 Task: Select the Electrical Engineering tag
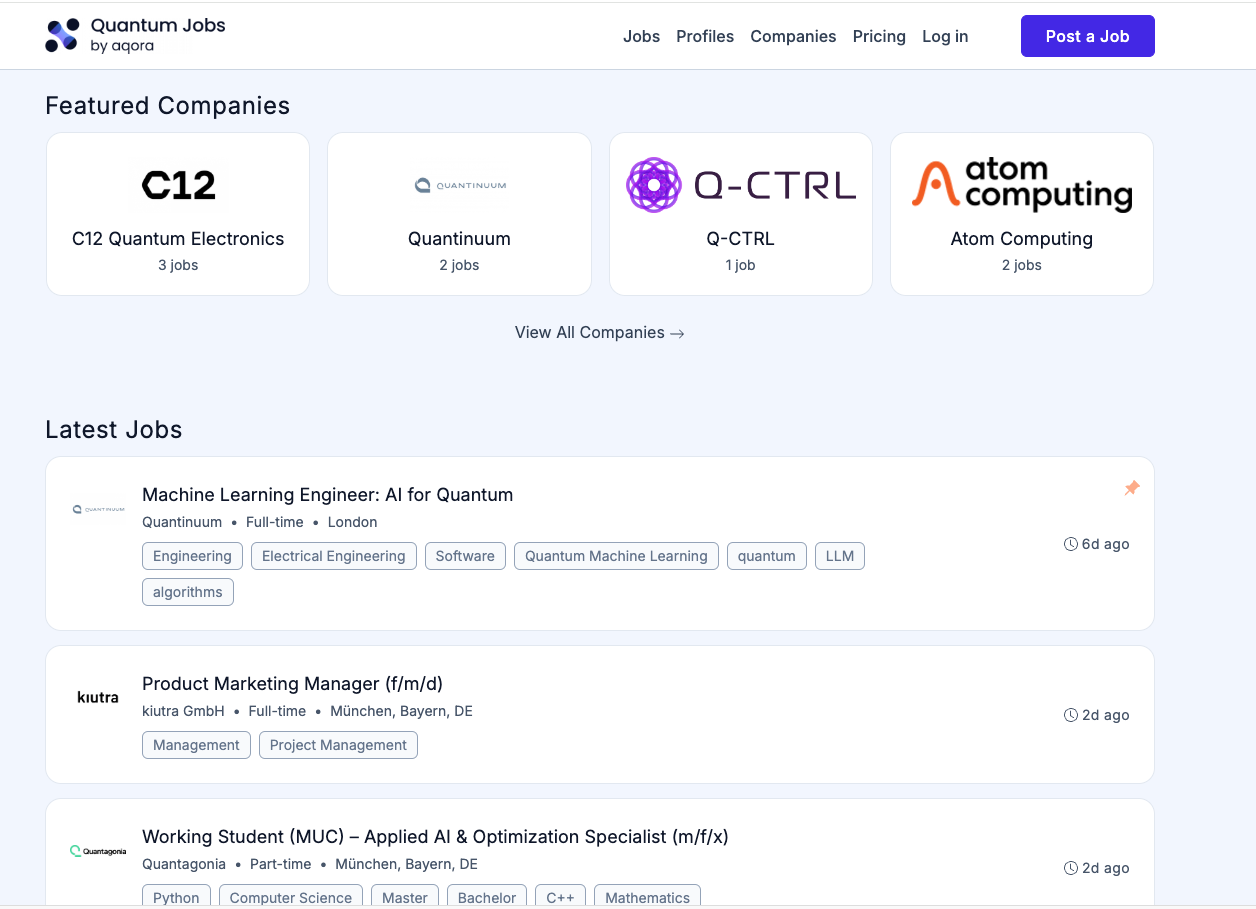point(334,556)
